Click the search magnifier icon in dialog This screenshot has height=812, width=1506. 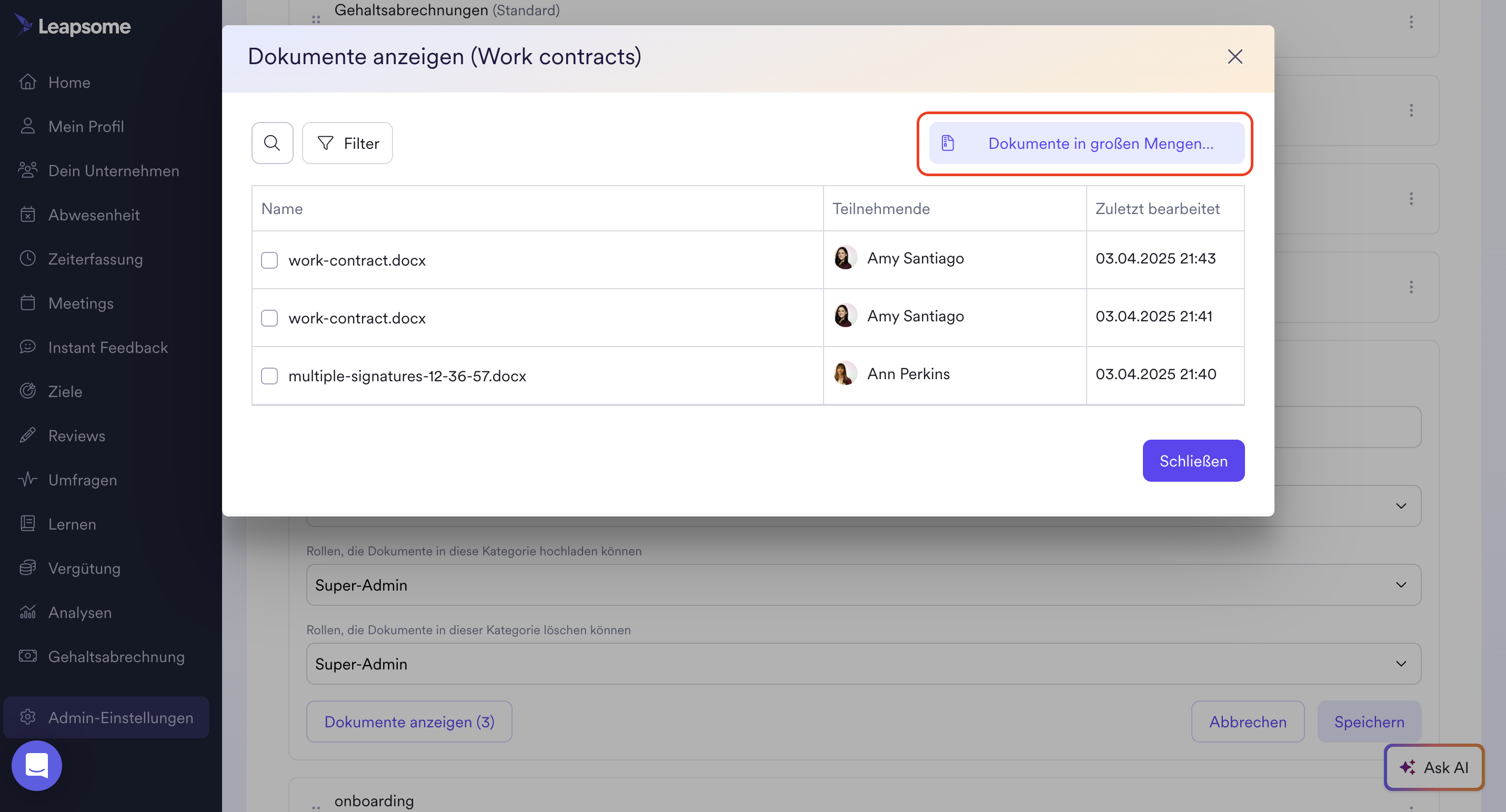pos(272,143)
